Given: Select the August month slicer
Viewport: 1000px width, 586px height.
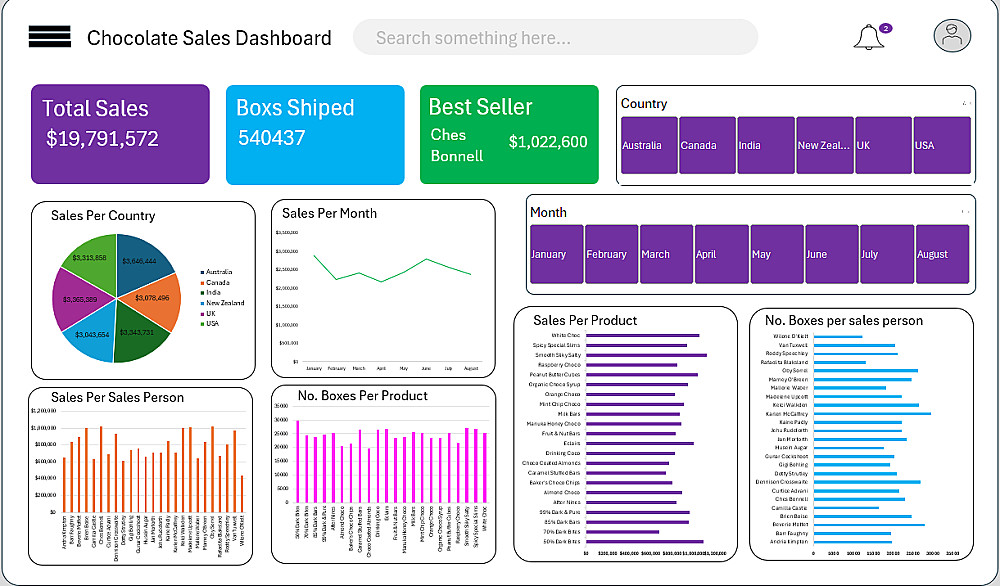Looking at the screenshot, I should 942,255.
